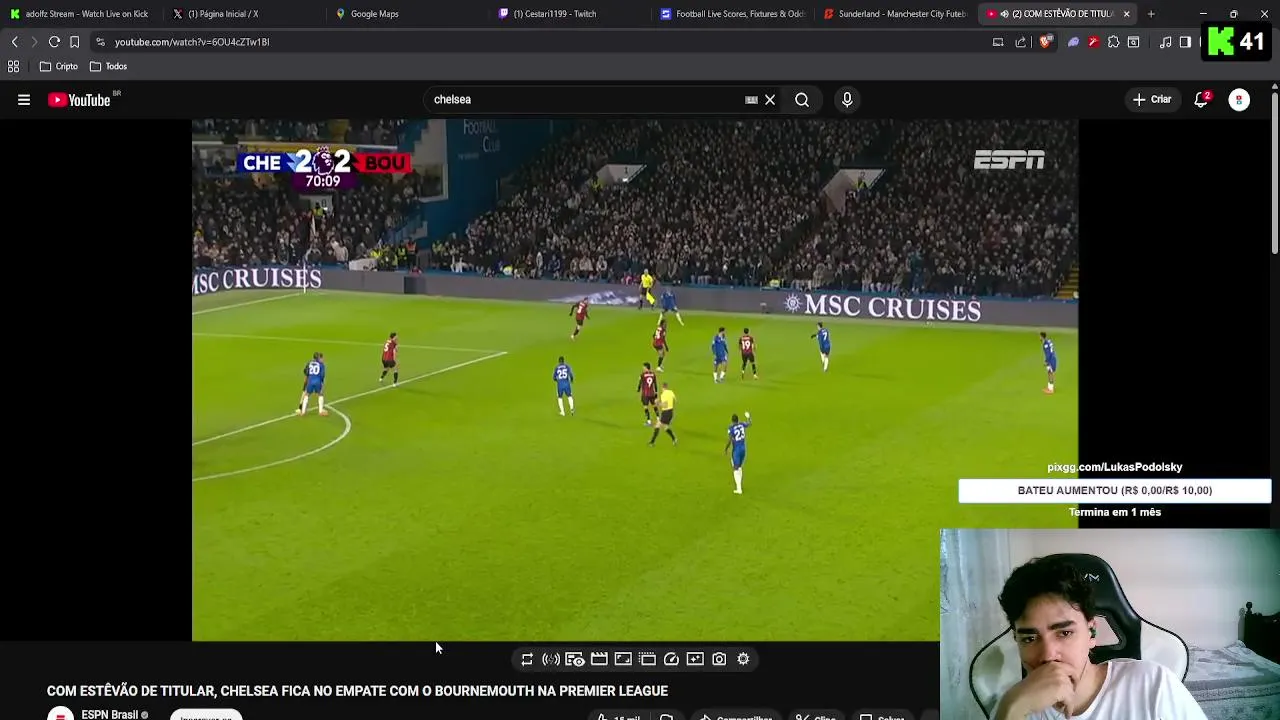Open enhancer settings gear icon
Viewport: 1280px width, 720px height.
click(743, 659)
